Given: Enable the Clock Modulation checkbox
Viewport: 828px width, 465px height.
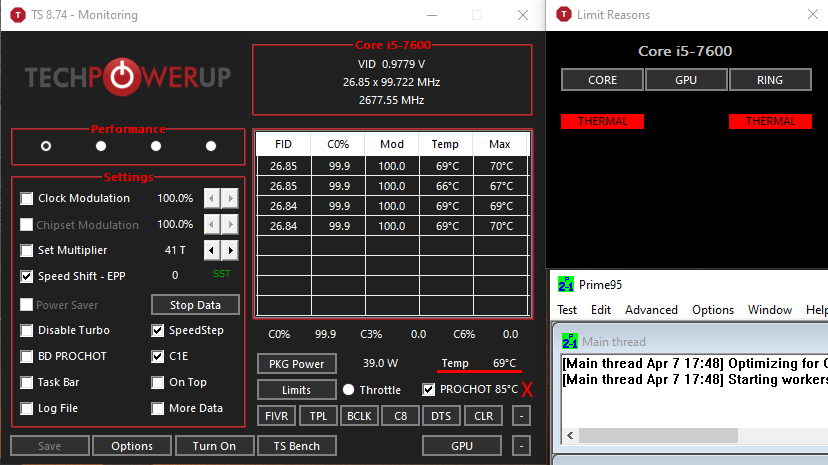Looking at the screenshot, I should click(x=26, y=198).
